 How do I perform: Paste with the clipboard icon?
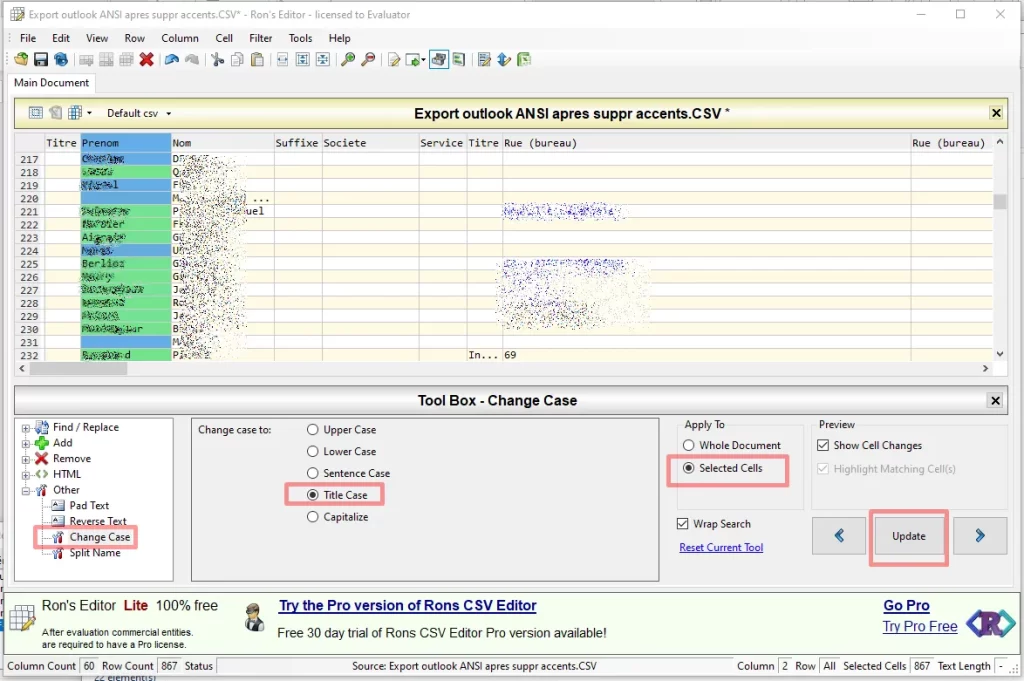[x=257, y=59]
